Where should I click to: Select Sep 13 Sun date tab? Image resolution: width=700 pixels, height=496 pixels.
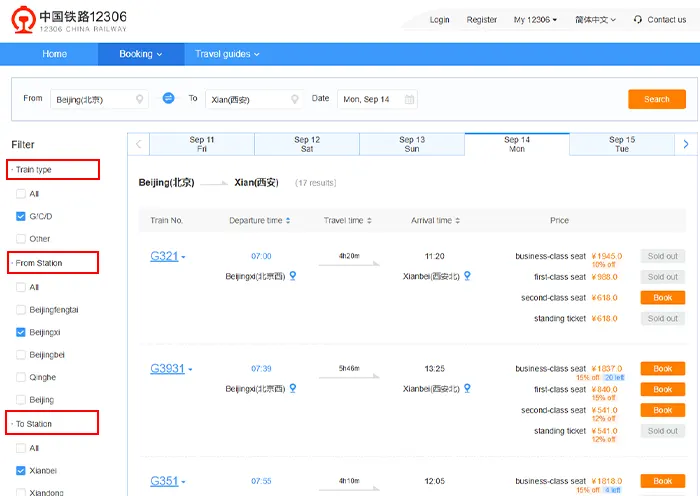[x=412, y=144]
